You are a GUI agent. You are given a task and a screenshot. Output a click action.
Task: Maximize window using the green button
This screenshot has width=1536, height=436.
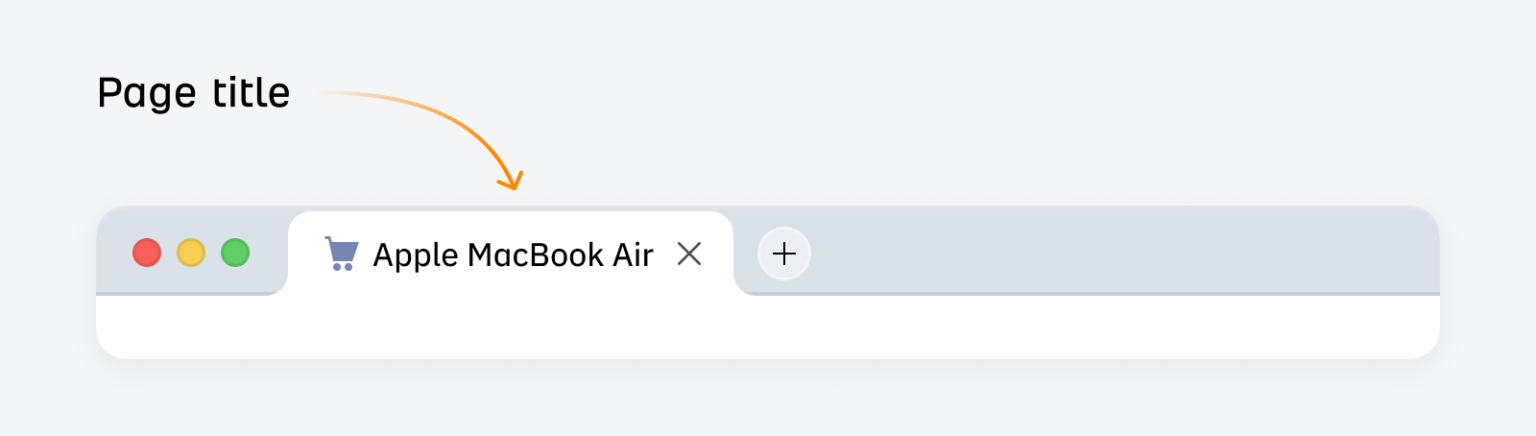coord(235,253)
